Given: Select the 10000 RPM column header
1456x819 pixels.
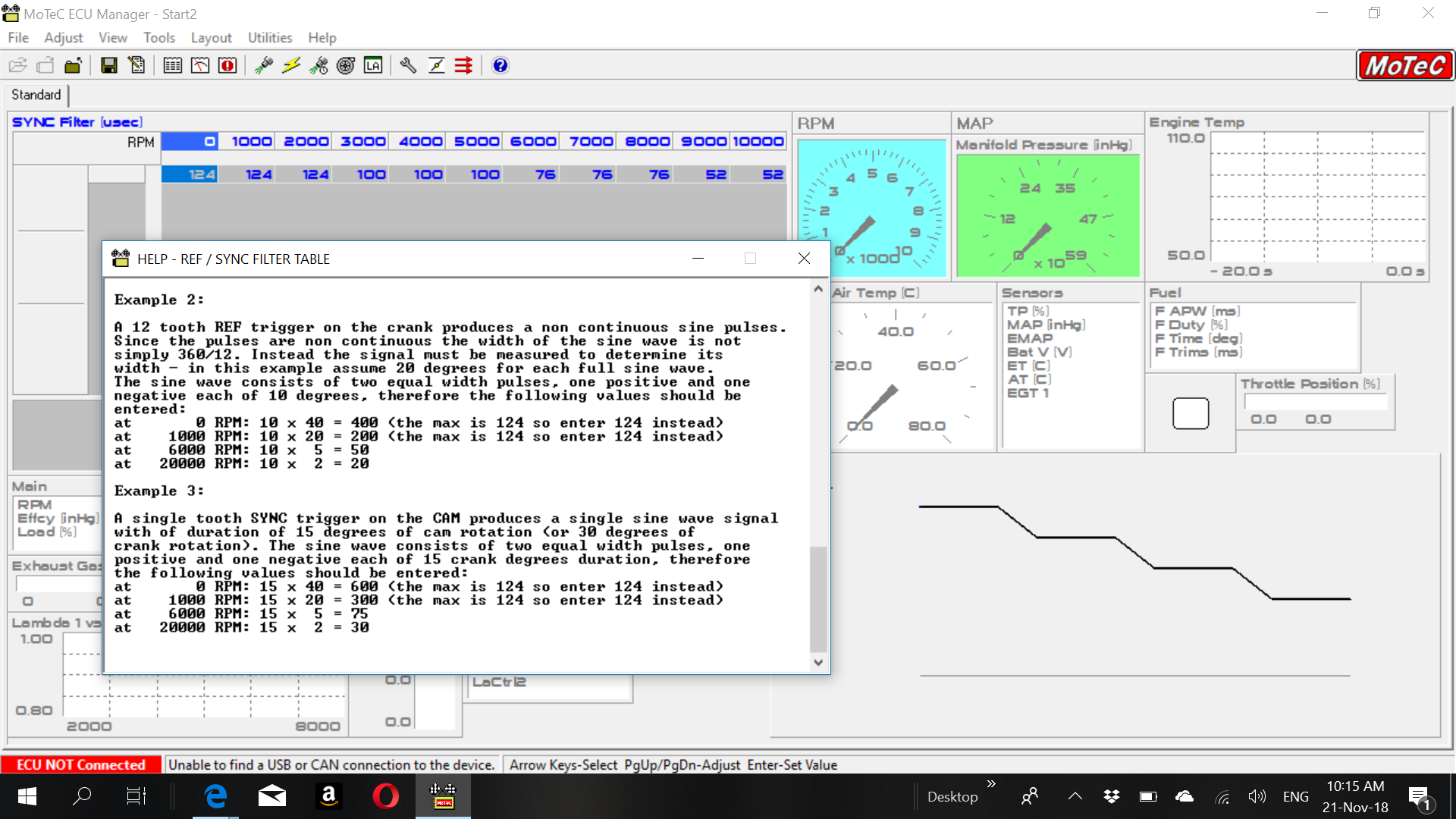Looking at the screenshot, I should pyautogui.click(x=758, y=141).
